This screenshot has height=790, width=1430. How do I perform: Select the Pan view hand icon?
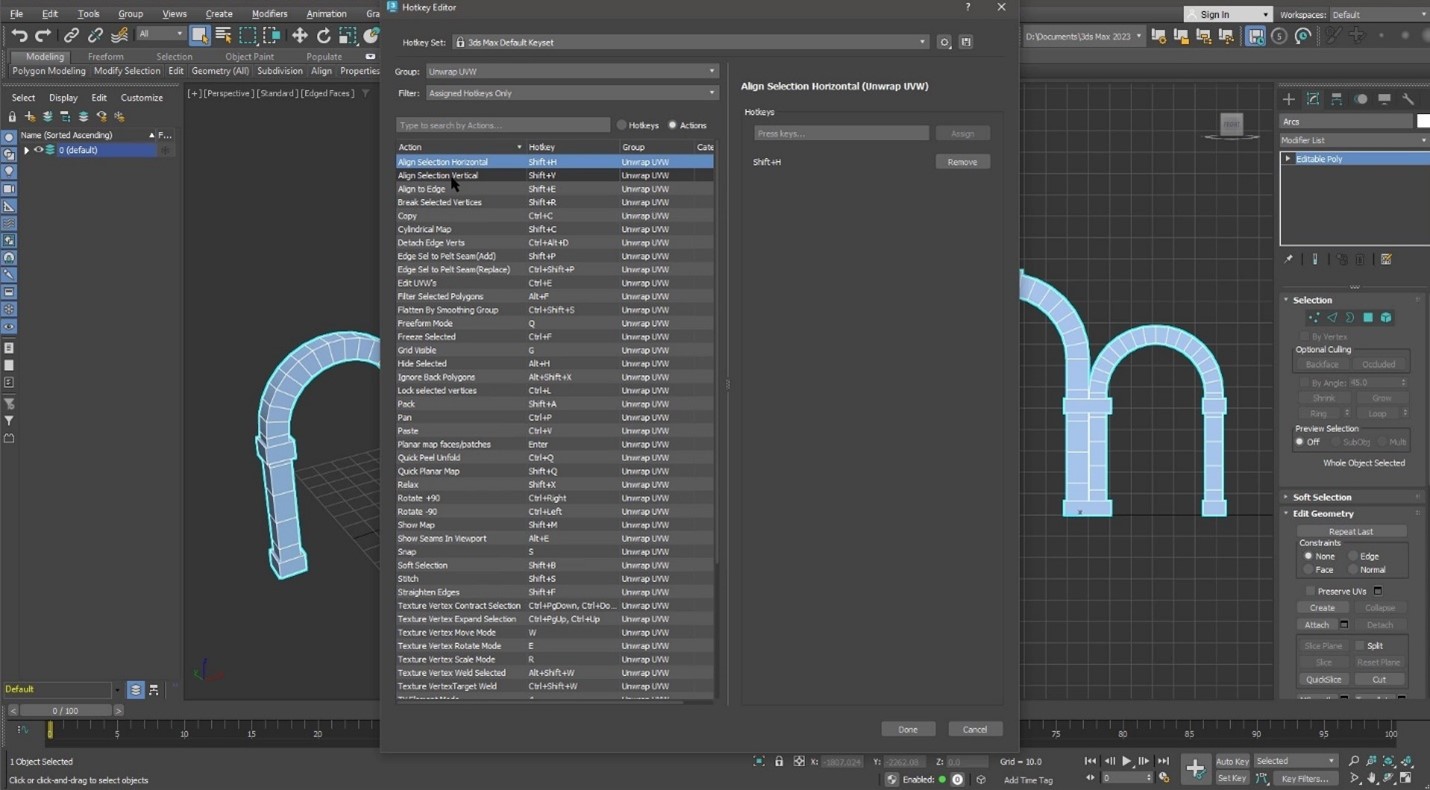[x=1371, y=778]
